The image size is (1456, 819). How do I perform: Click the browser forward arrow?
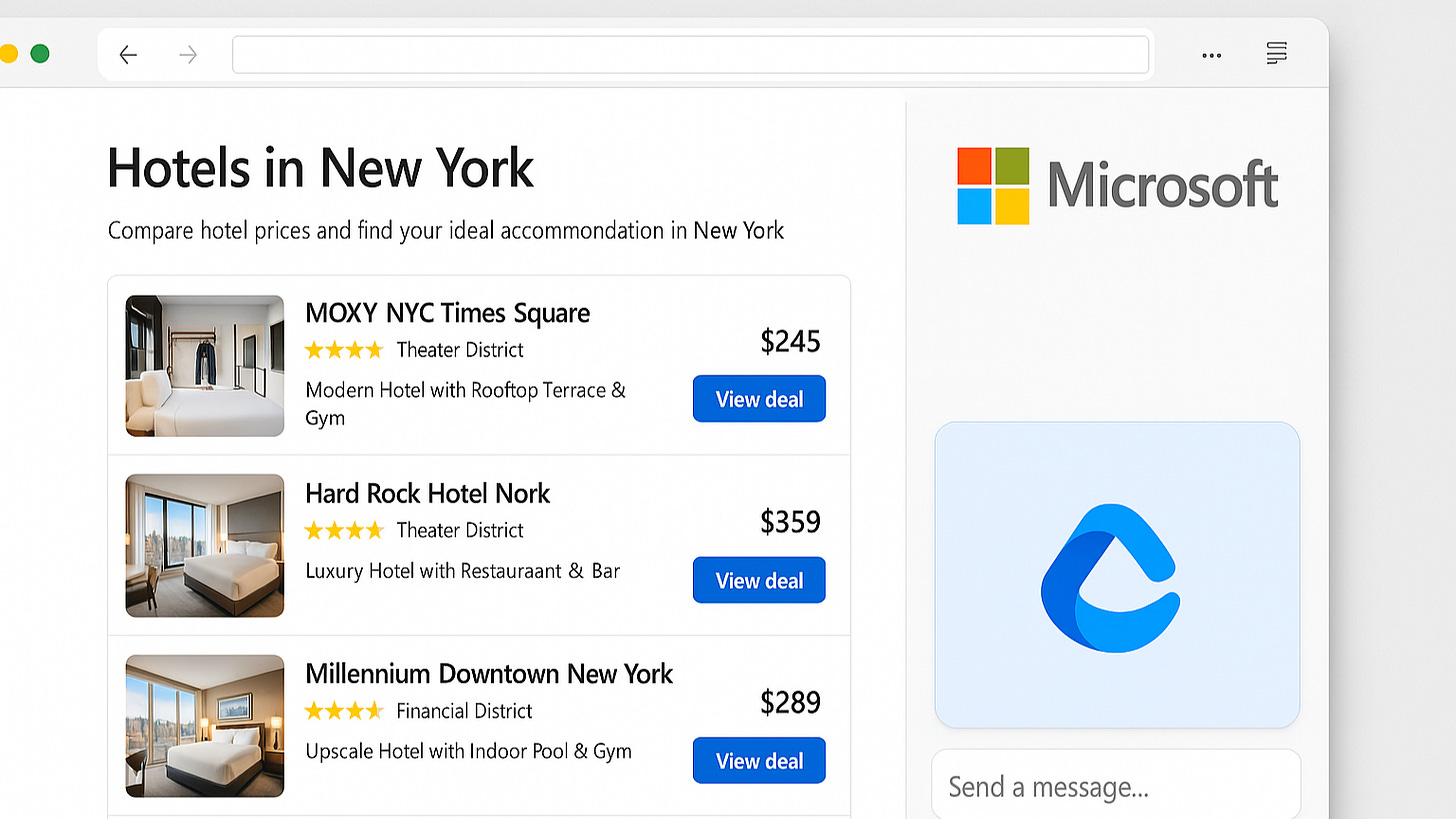coord(188,55)
